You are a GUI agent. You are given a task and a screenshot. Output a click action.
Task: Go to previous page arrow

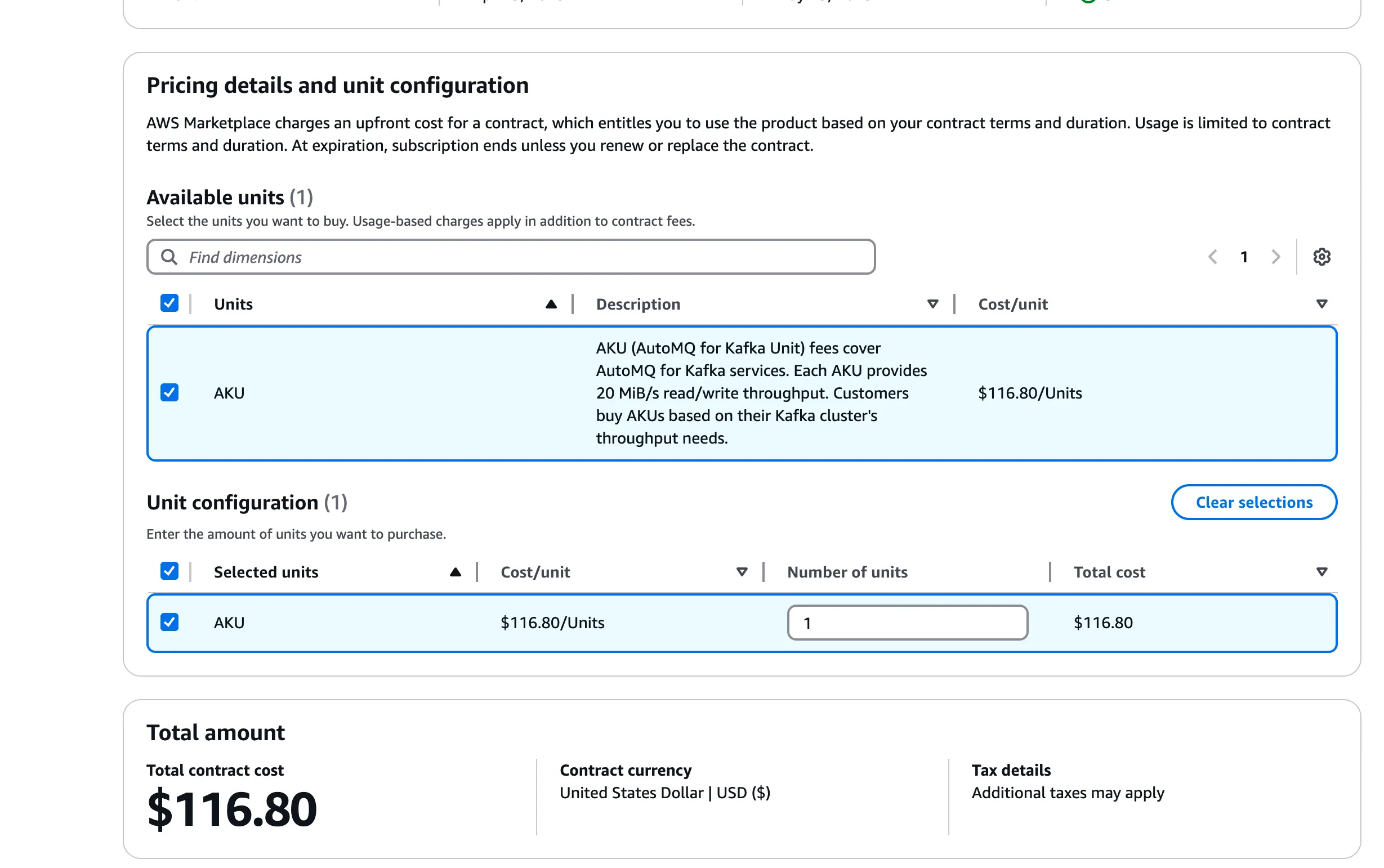(1212, 257)
